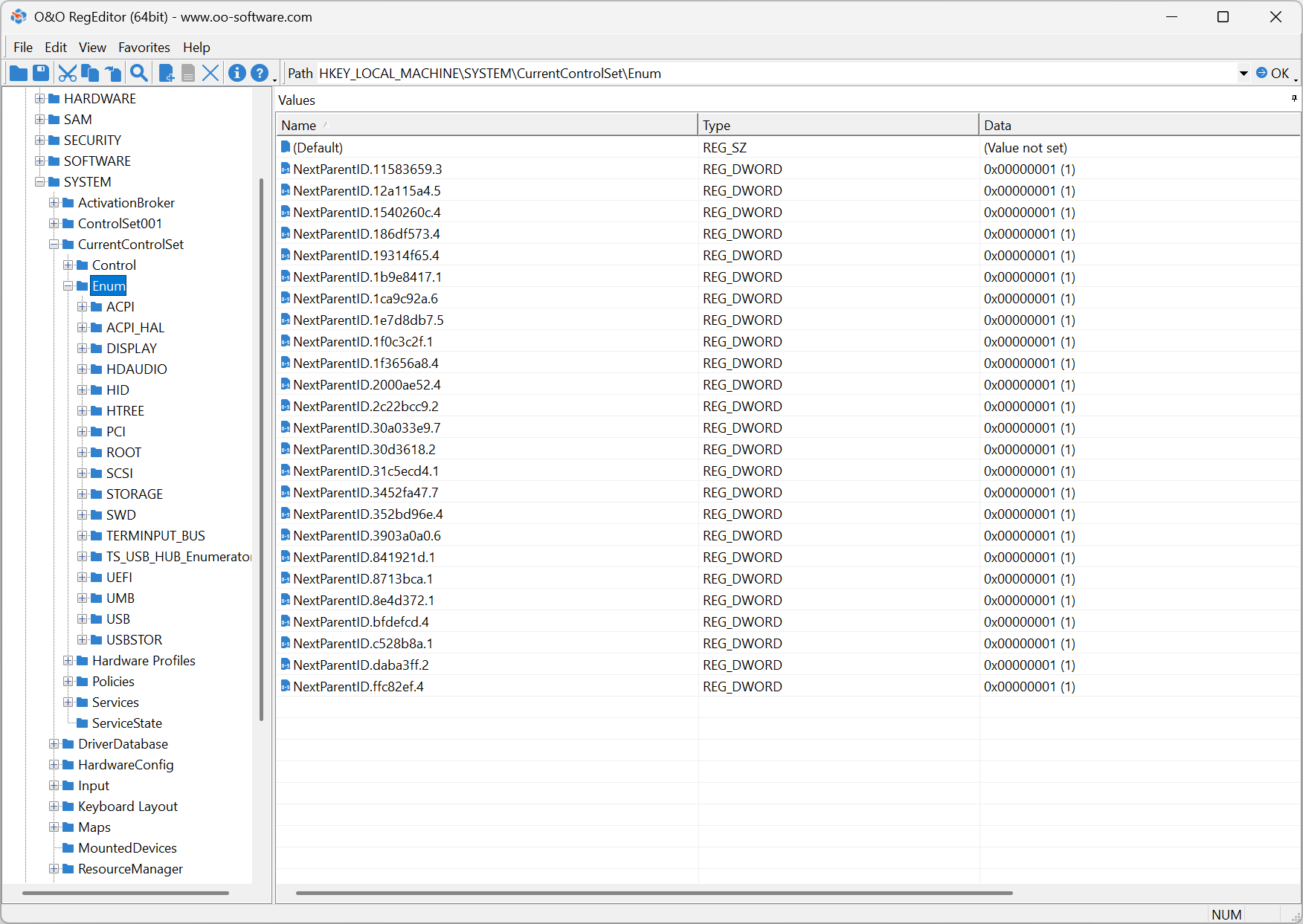Expand the USBSTOR key node
1303x924 pixels.
click(83, 640)
